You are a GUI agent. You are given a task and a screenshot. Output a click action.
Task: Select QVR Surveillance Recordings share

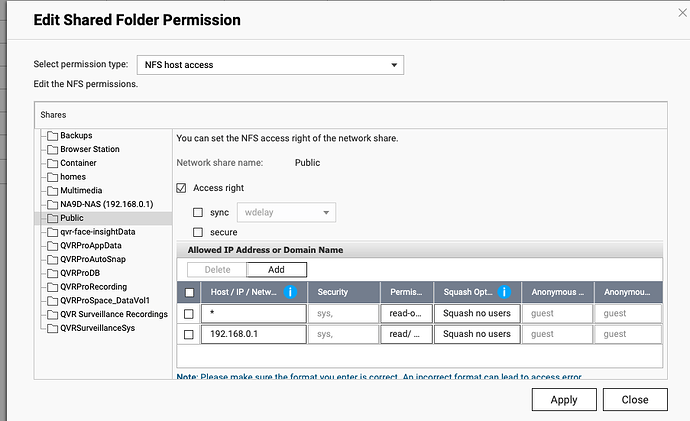[x=113, y=313]
